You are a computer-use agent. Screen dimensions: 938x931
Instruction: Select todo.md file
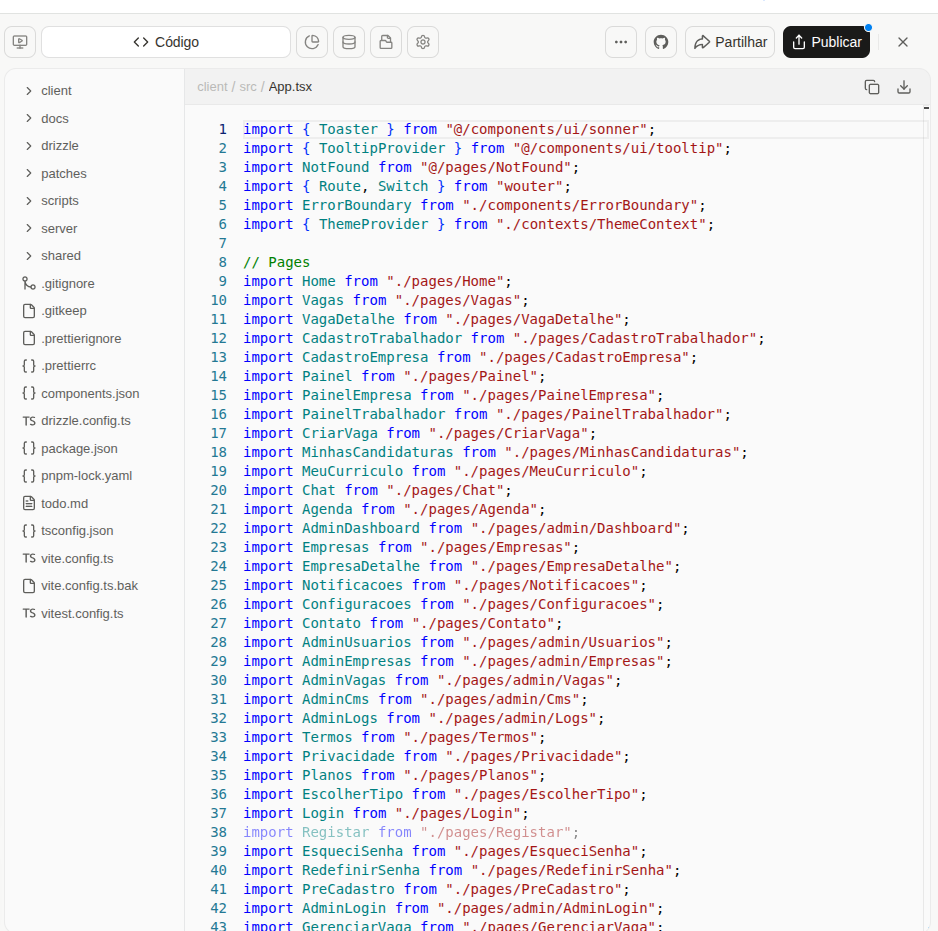pyautogui.click(x=64, y=504)
